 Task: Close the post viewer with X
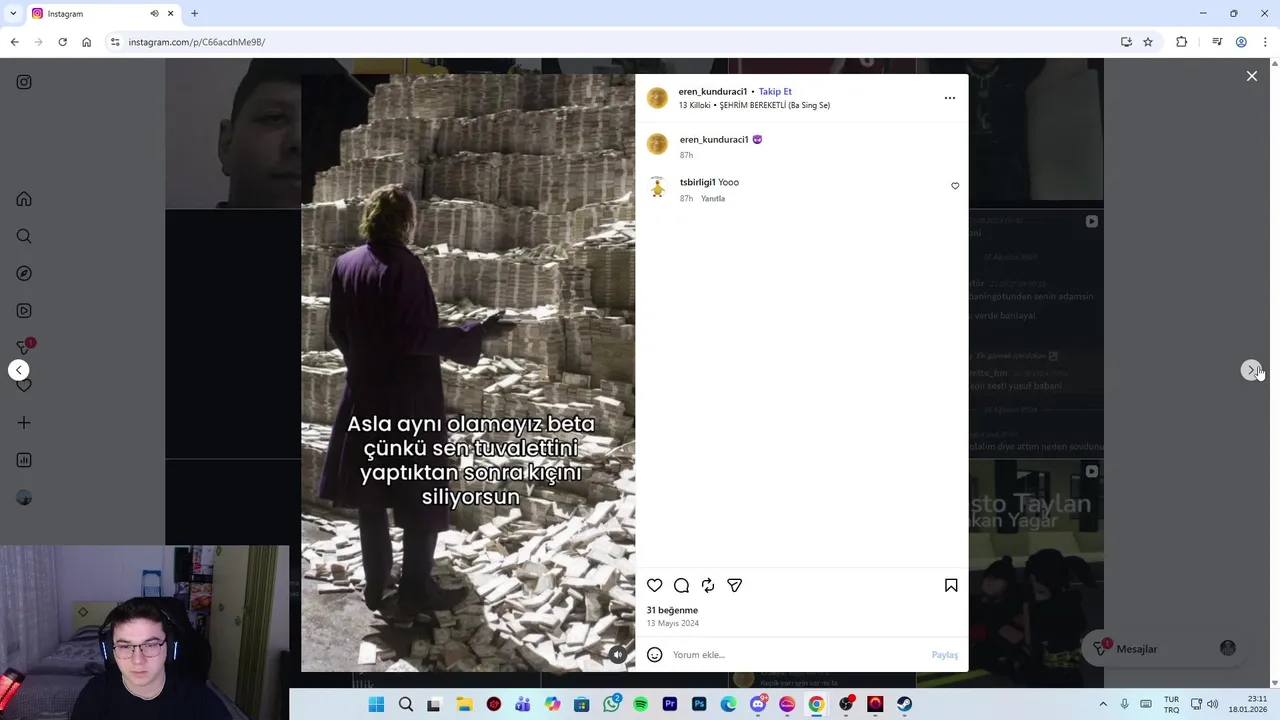click(1251, 76)
